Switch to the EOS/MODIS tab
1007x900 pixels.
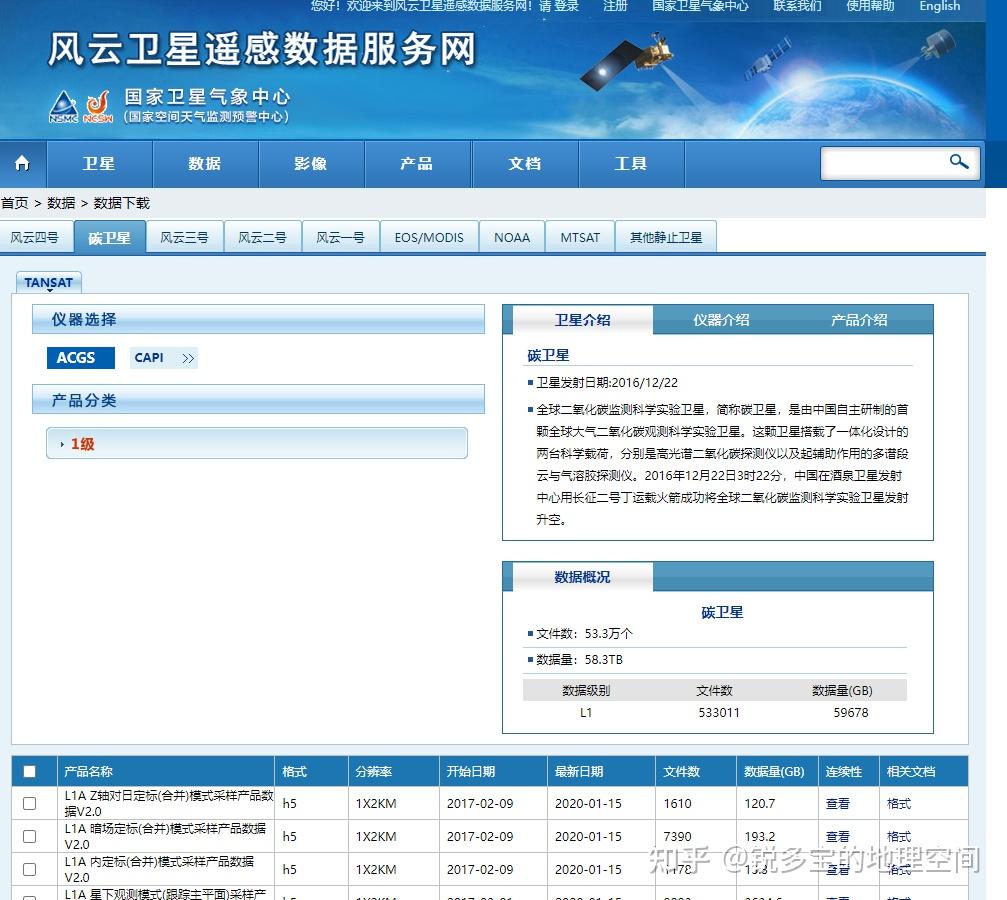pyautogui.click(x=429, y=236)
